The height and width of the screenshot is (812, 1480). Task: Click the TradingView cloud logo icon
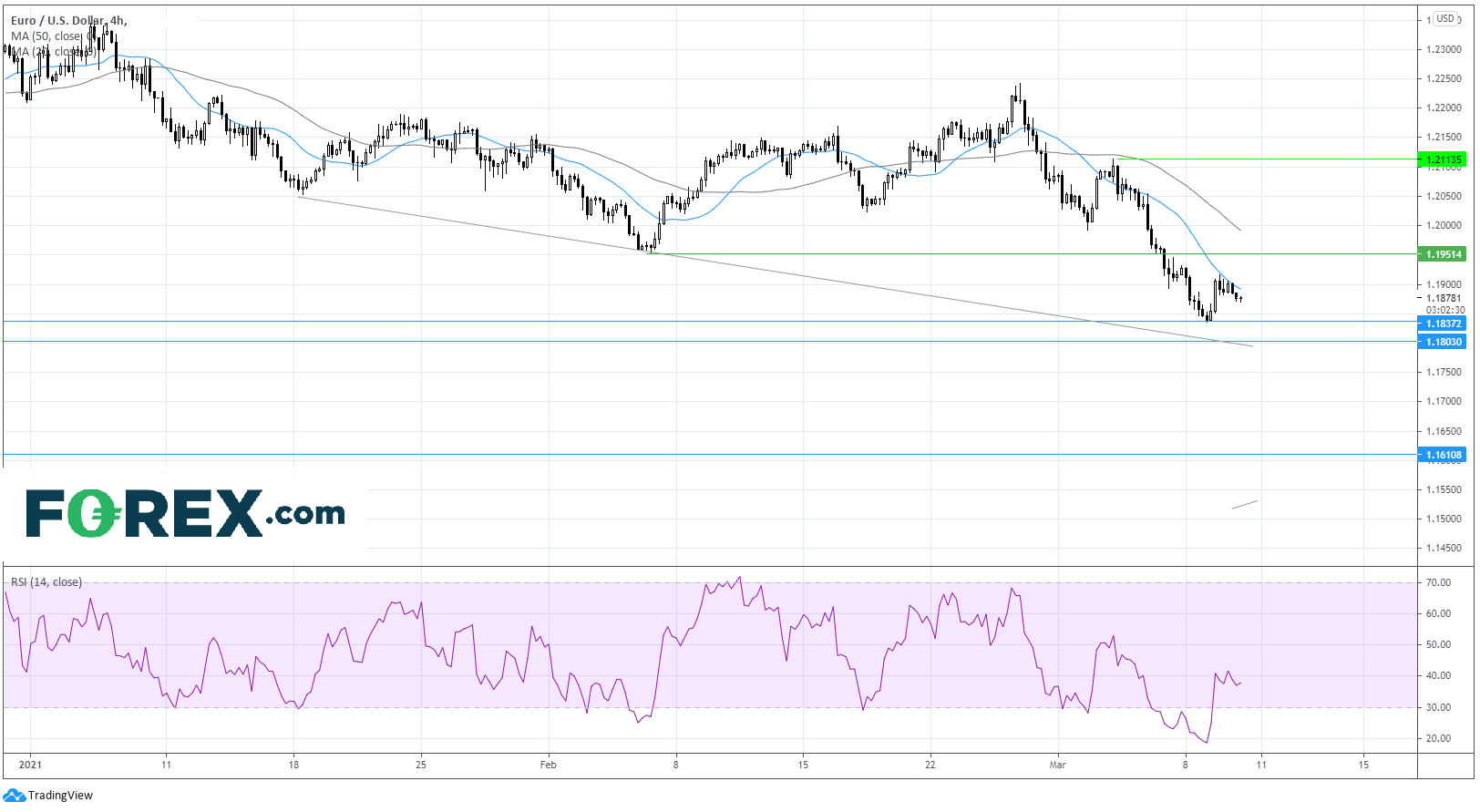[x=15, y=796]
